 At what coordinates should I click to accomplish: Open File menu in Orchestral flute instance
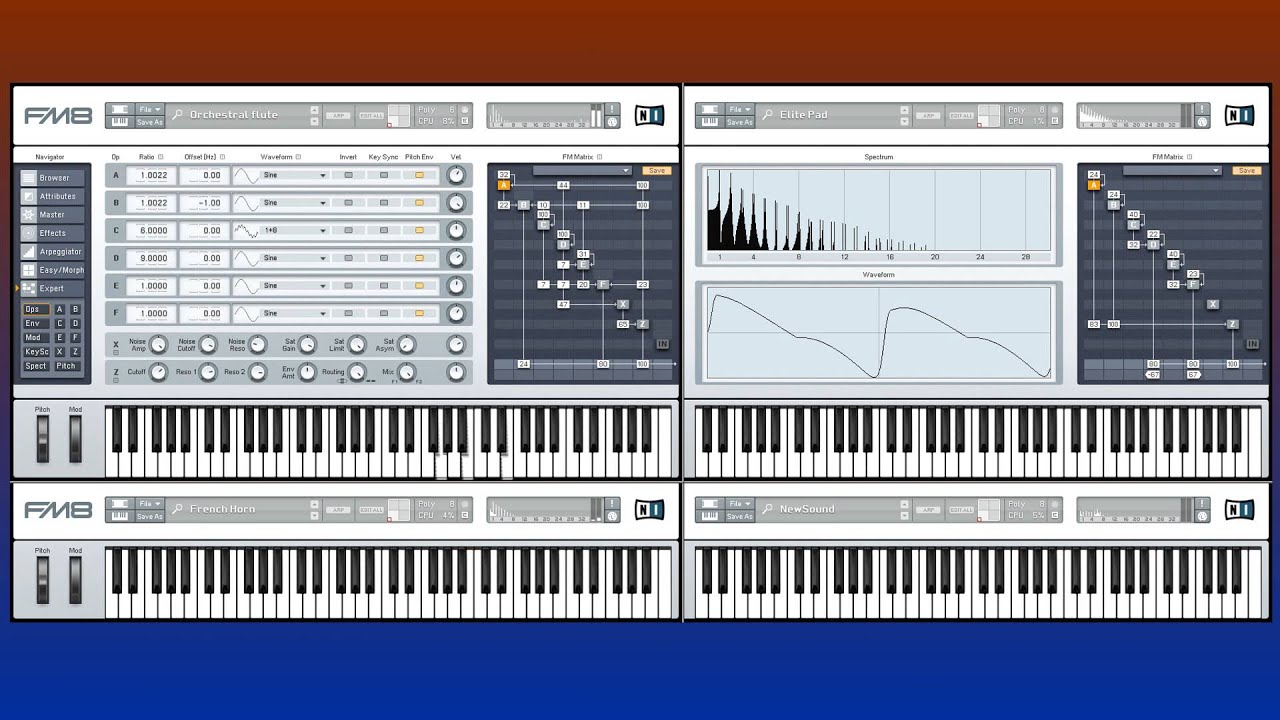click(x=150, y=109)
